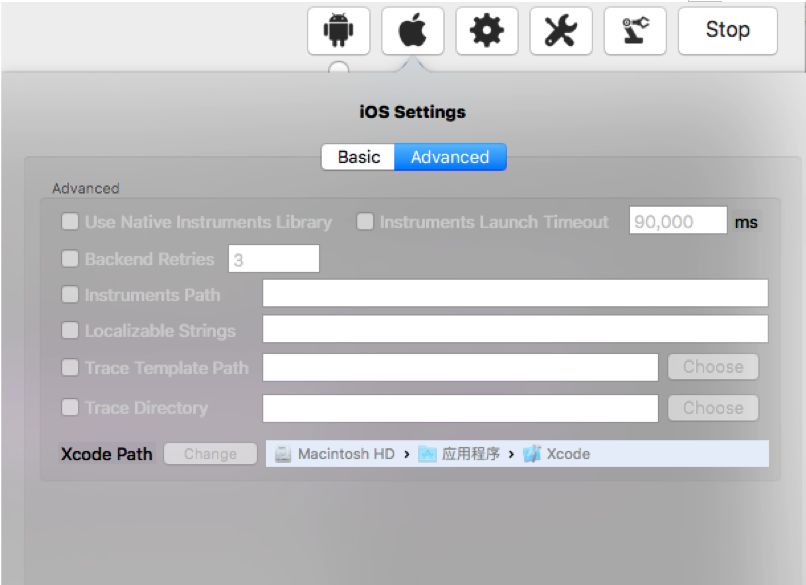Click the Localizable Strings text field
Viewport: 806px width, 585px height.
pyautogui.click(x=515, y=329)
